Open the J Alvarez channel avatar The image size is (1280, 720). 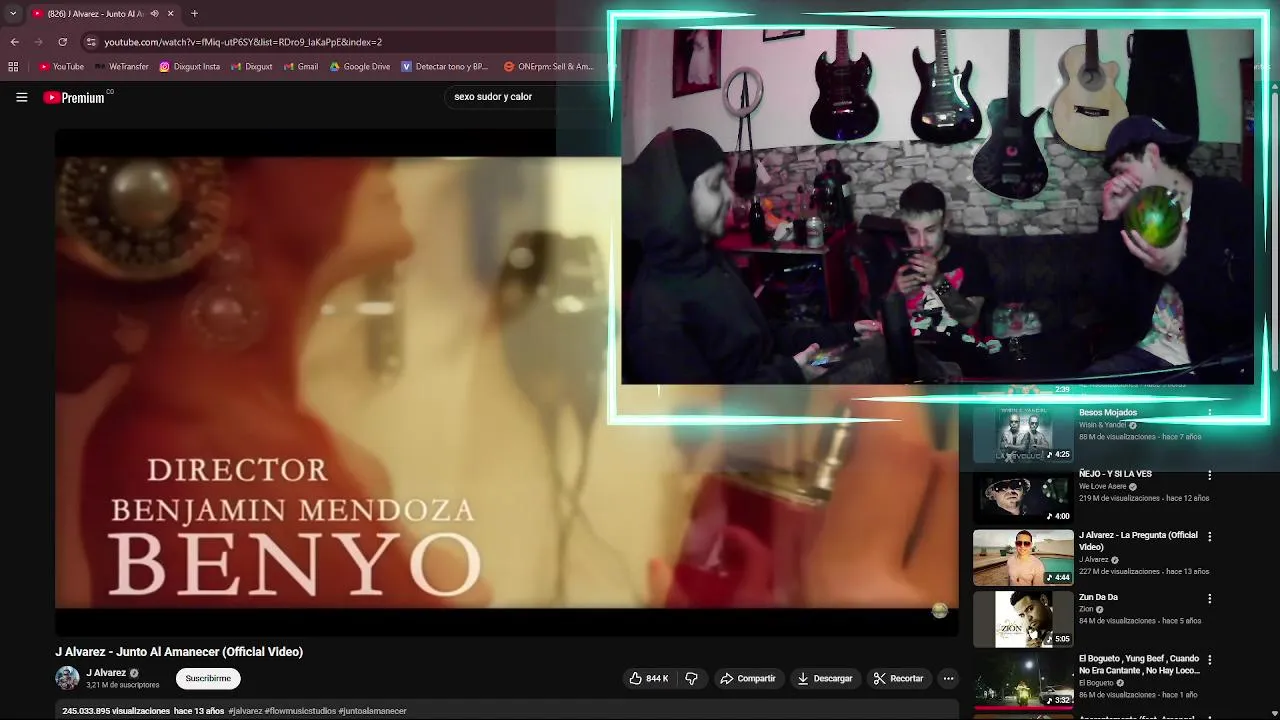[67, 678]
